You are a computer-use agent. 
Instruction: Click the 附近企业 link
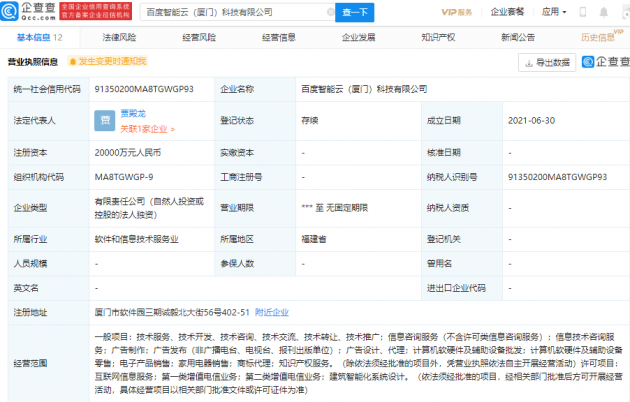272,312
